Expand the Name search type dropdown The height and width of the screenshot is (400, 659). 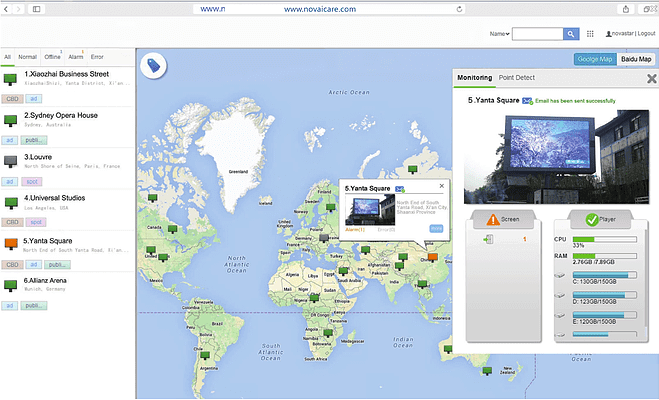[500, 34]
